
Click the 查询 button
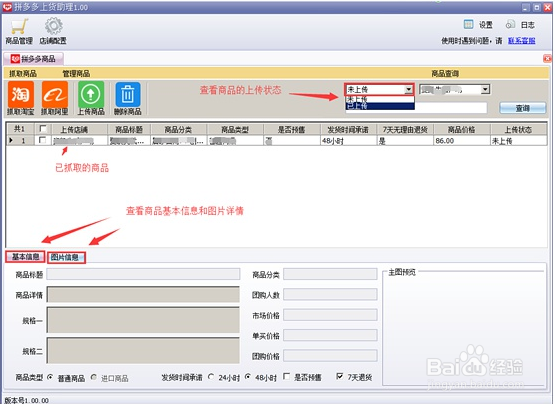pos(523,108)
